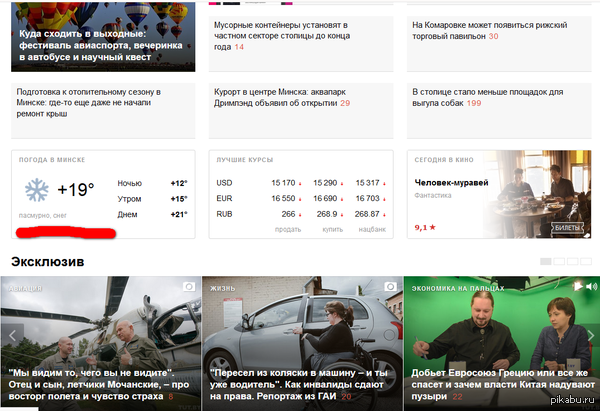Click the USD currency row label
Screen dimensions: 600x411
(224, 183)
